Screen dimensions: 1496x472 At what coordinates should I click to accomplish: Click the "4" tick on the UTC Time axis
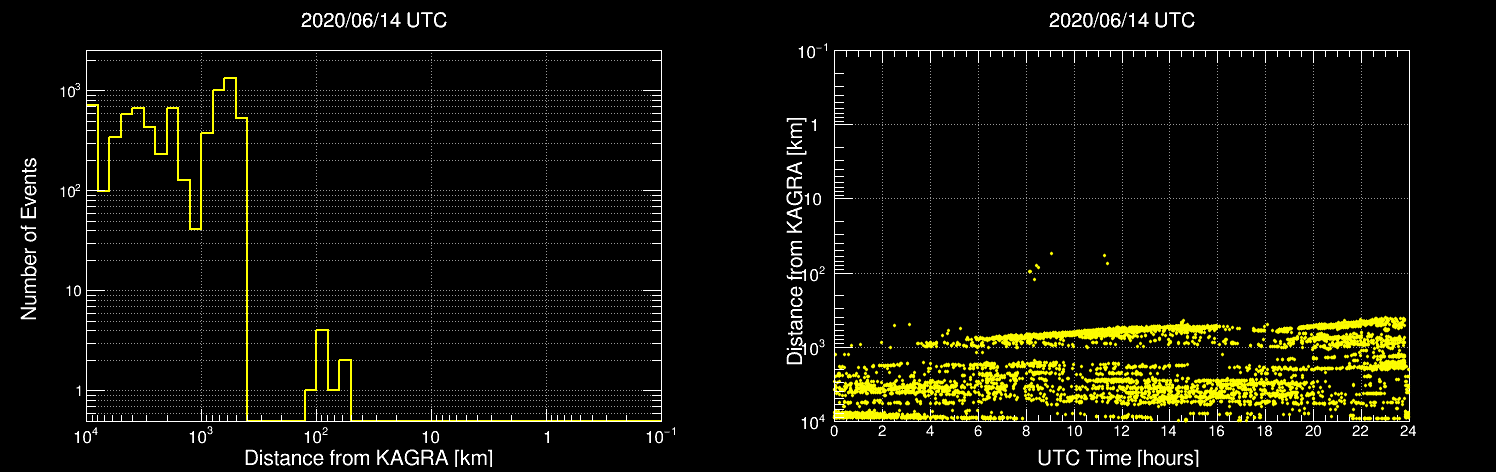pyautogui.click(x=930, y=430)
